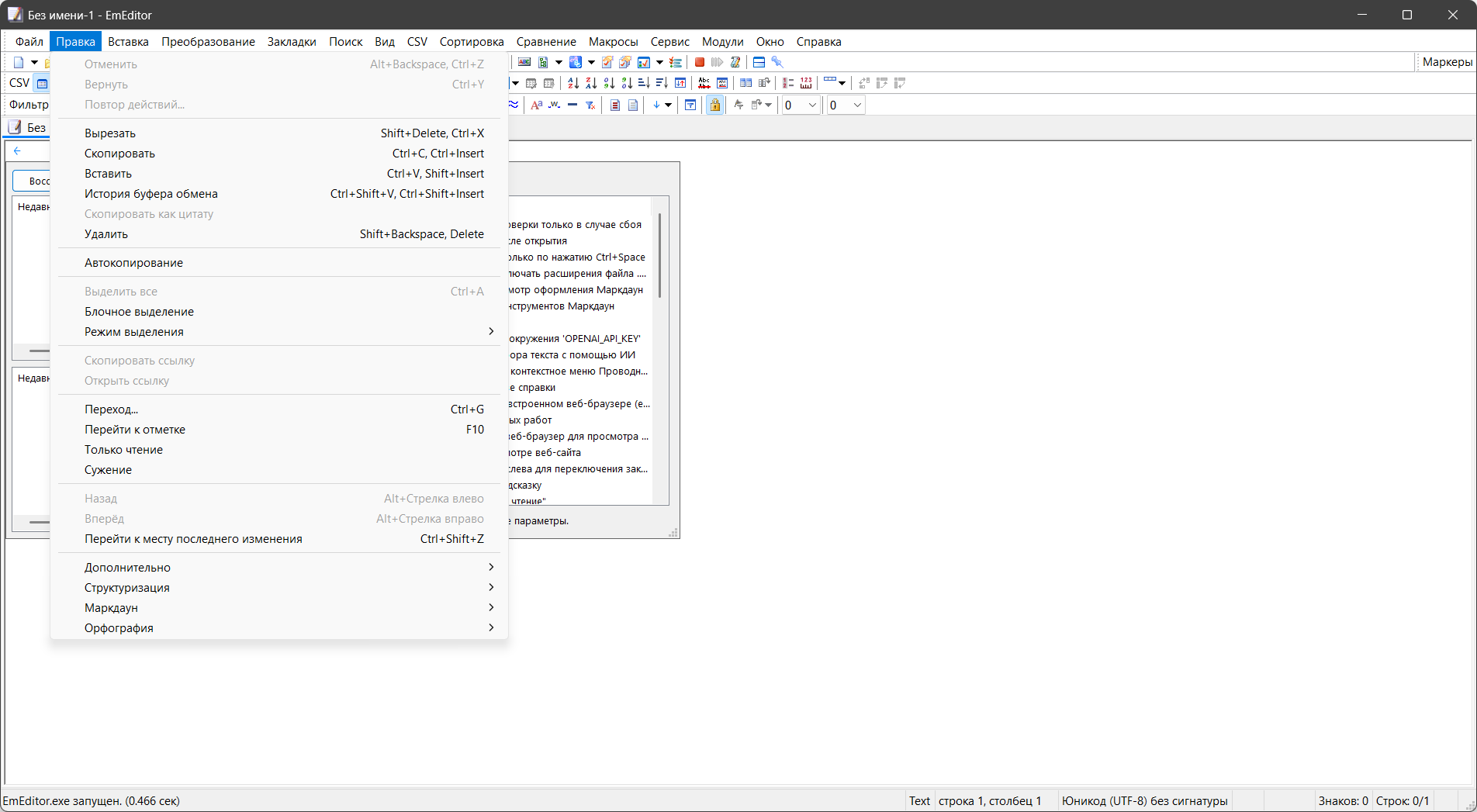Open the Сортировка menu
Image resolution: width=1477 pixels, height=812 pixels.
click(x=472, y=42)
